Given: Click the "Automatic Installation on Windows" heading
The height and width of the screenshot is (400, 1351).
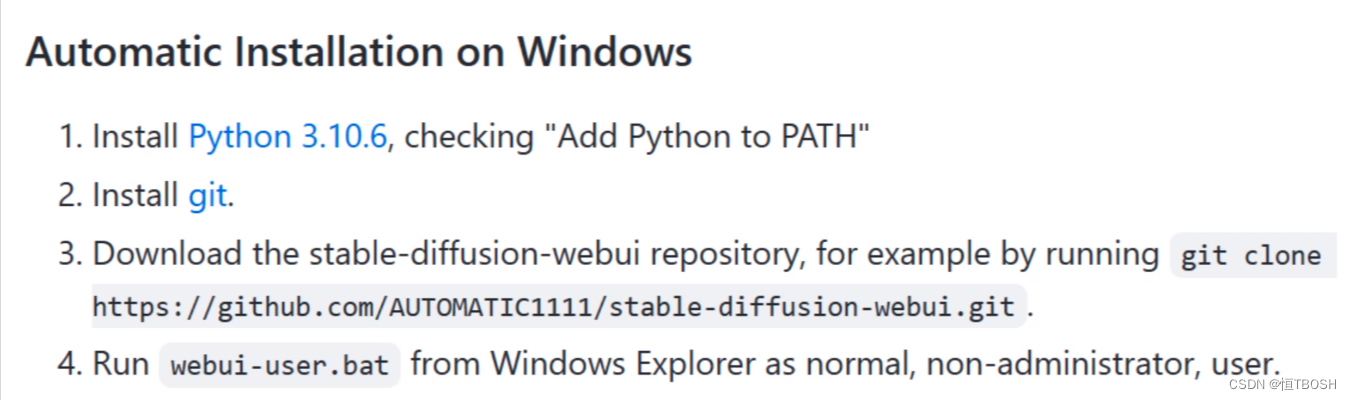Looking at the screenshot, I should pyautogui.click(x=359, y=52).
